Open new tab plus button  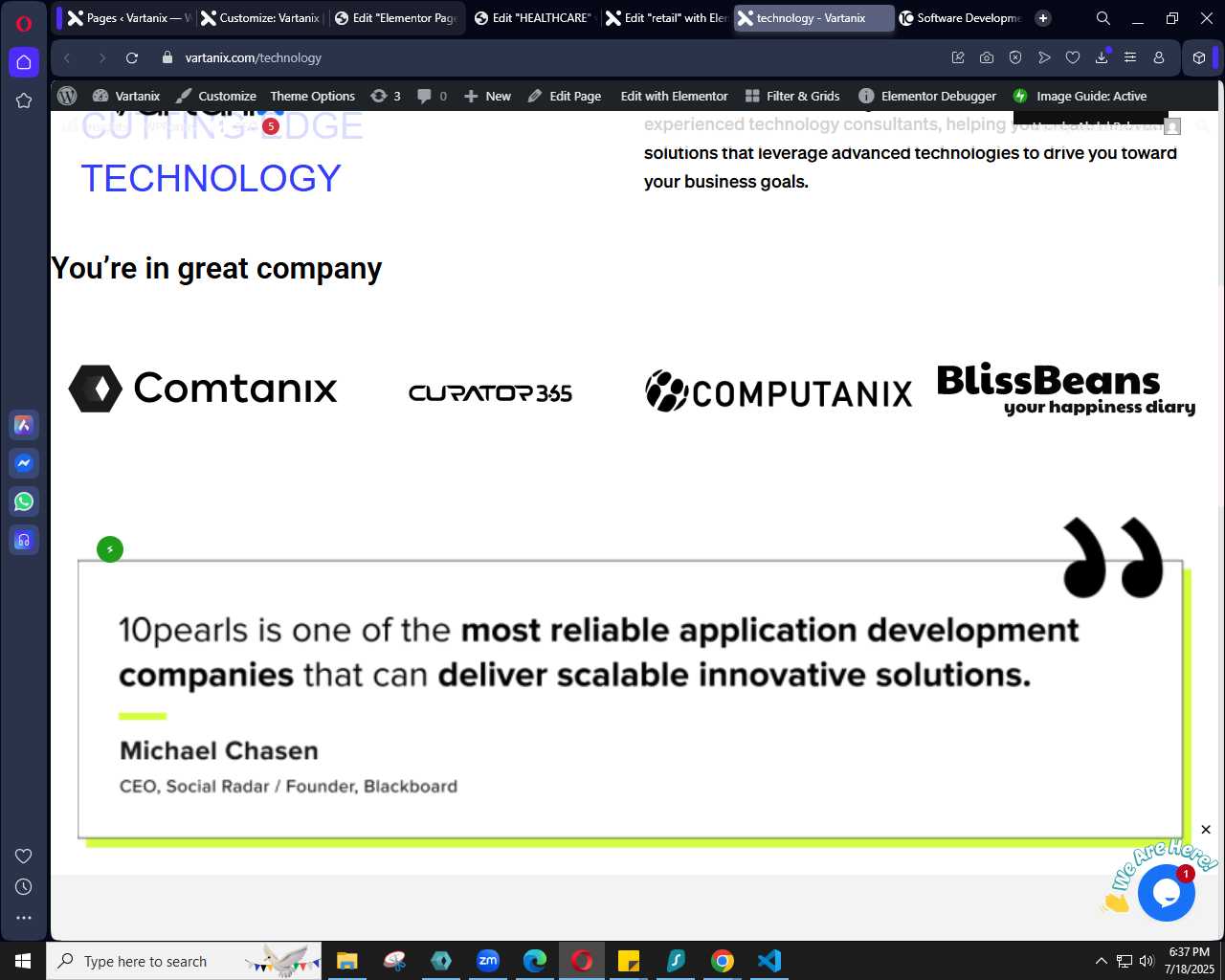1043,18
